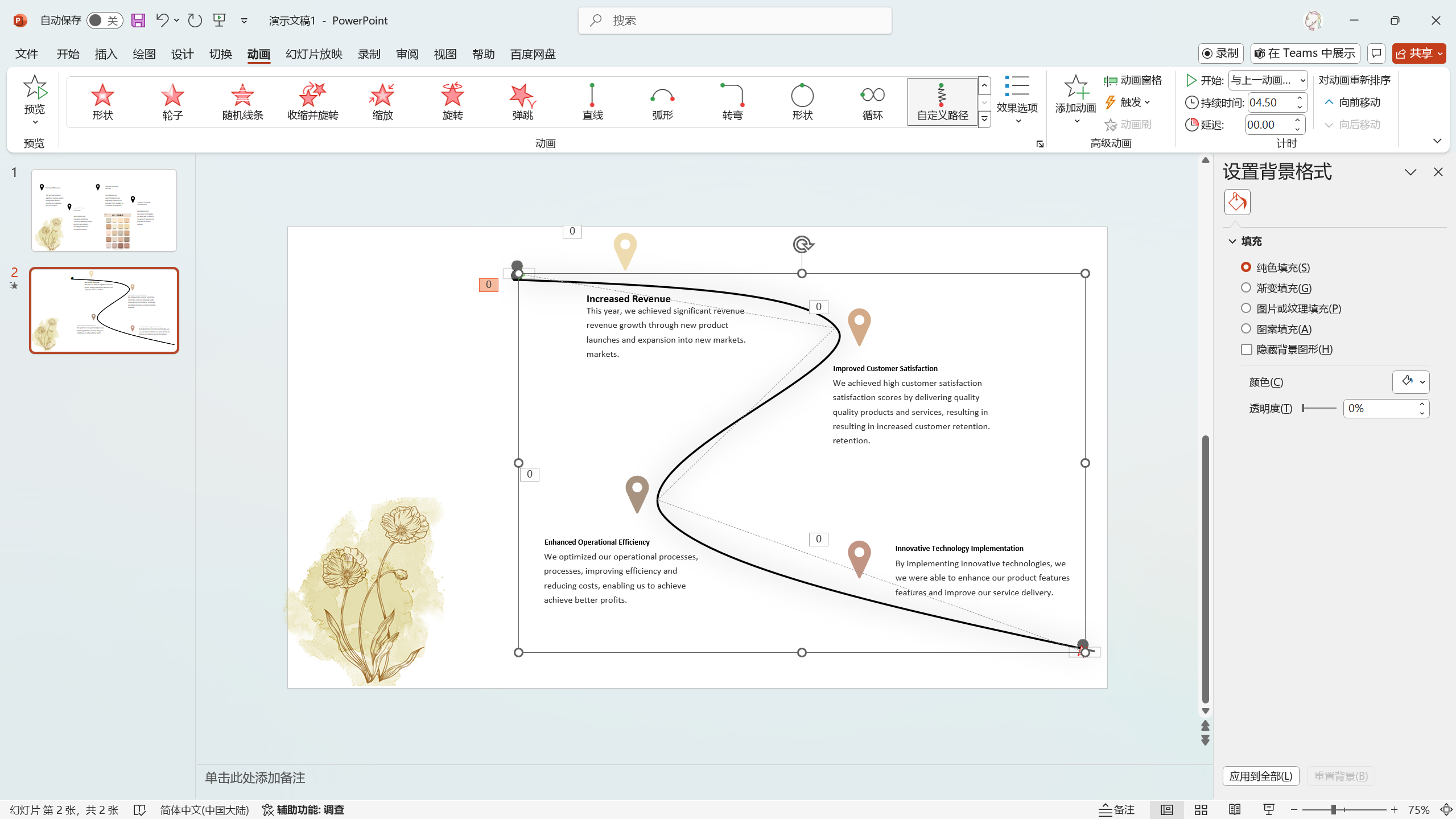Viewport: 1456px width, 819px height.
Task: Click the 共享 share button
Action: point(1418,53)
